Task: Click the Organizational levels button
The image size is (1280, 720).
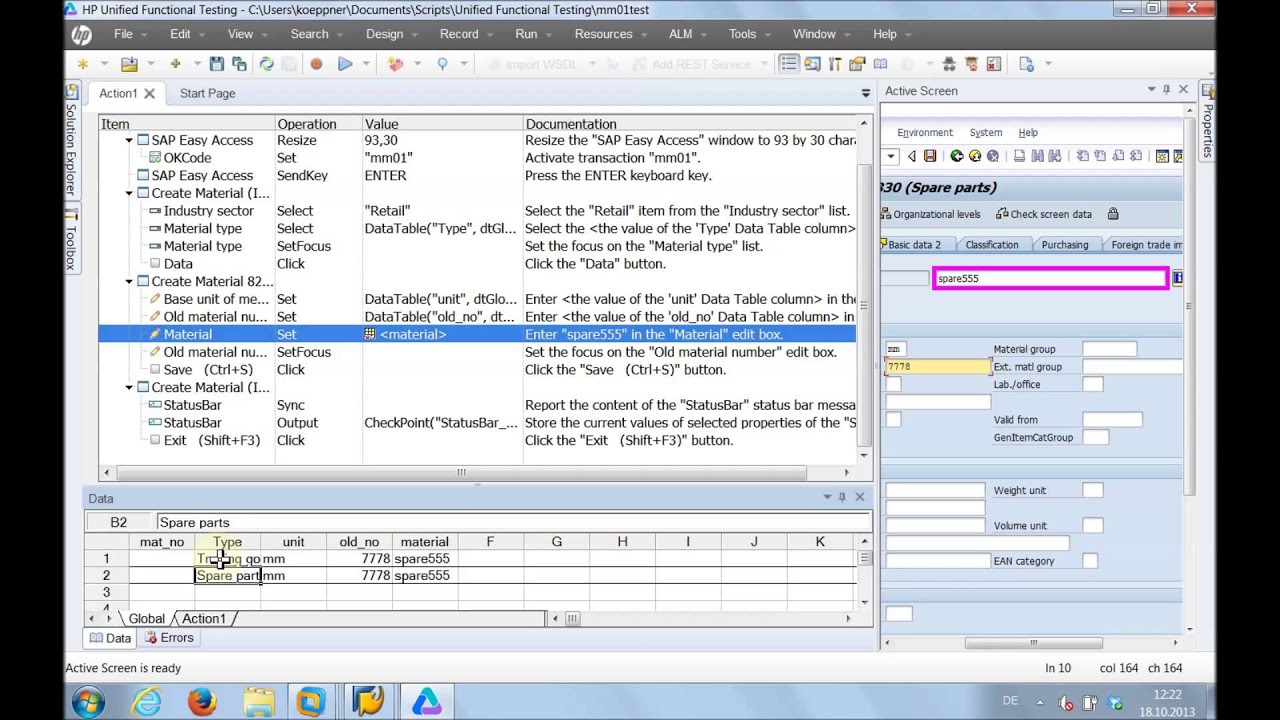Action: (x=930, y=214)
